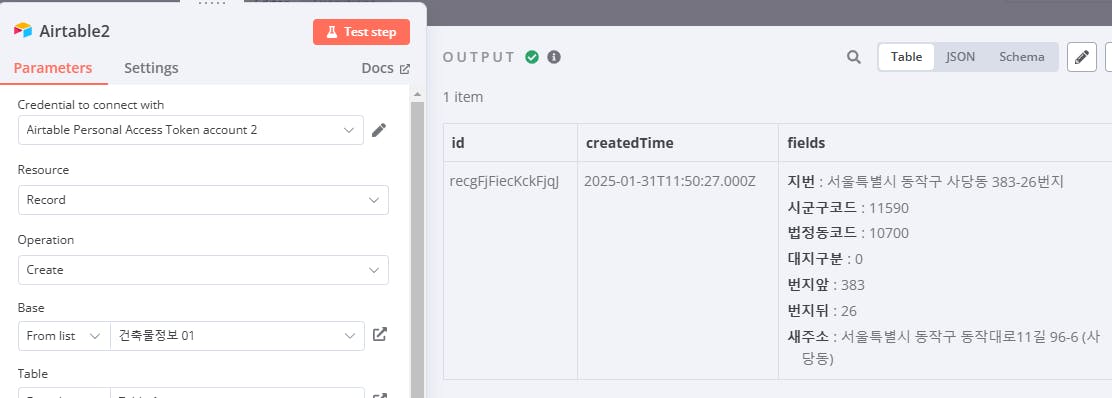1112x398 pixels.
Task: Expand the Resource dropdown showing Record
Action: (204, 200)
